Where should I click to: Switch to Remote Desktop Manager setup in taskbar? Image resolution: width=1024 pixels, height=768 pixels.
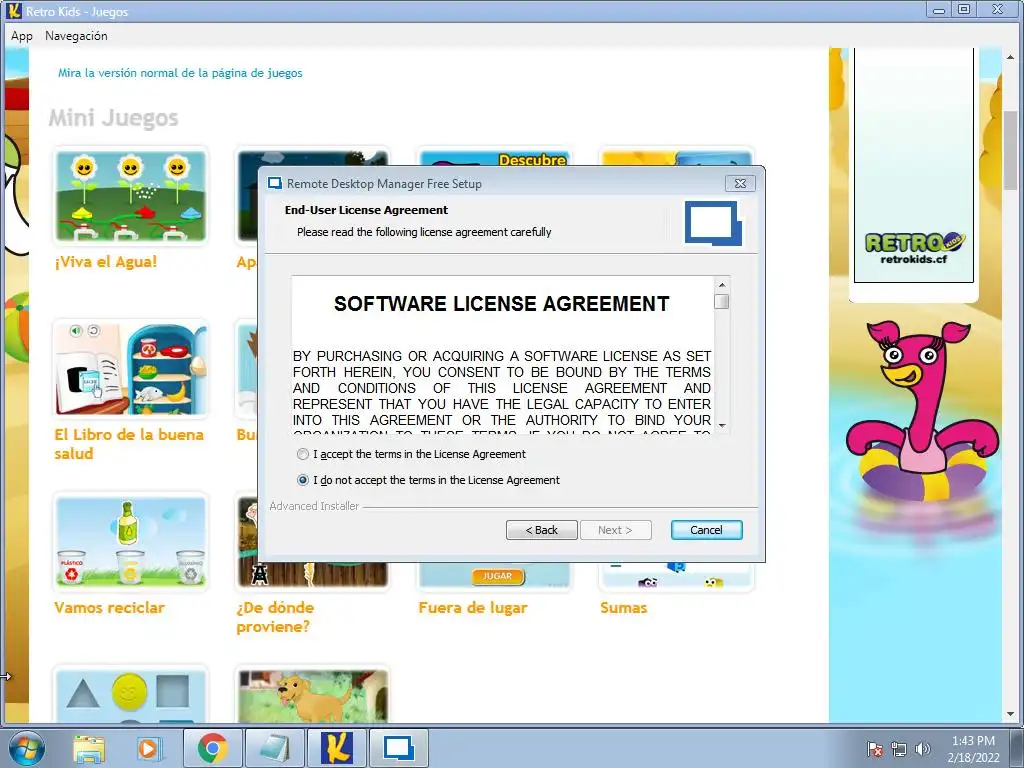(x=398, y=748)
